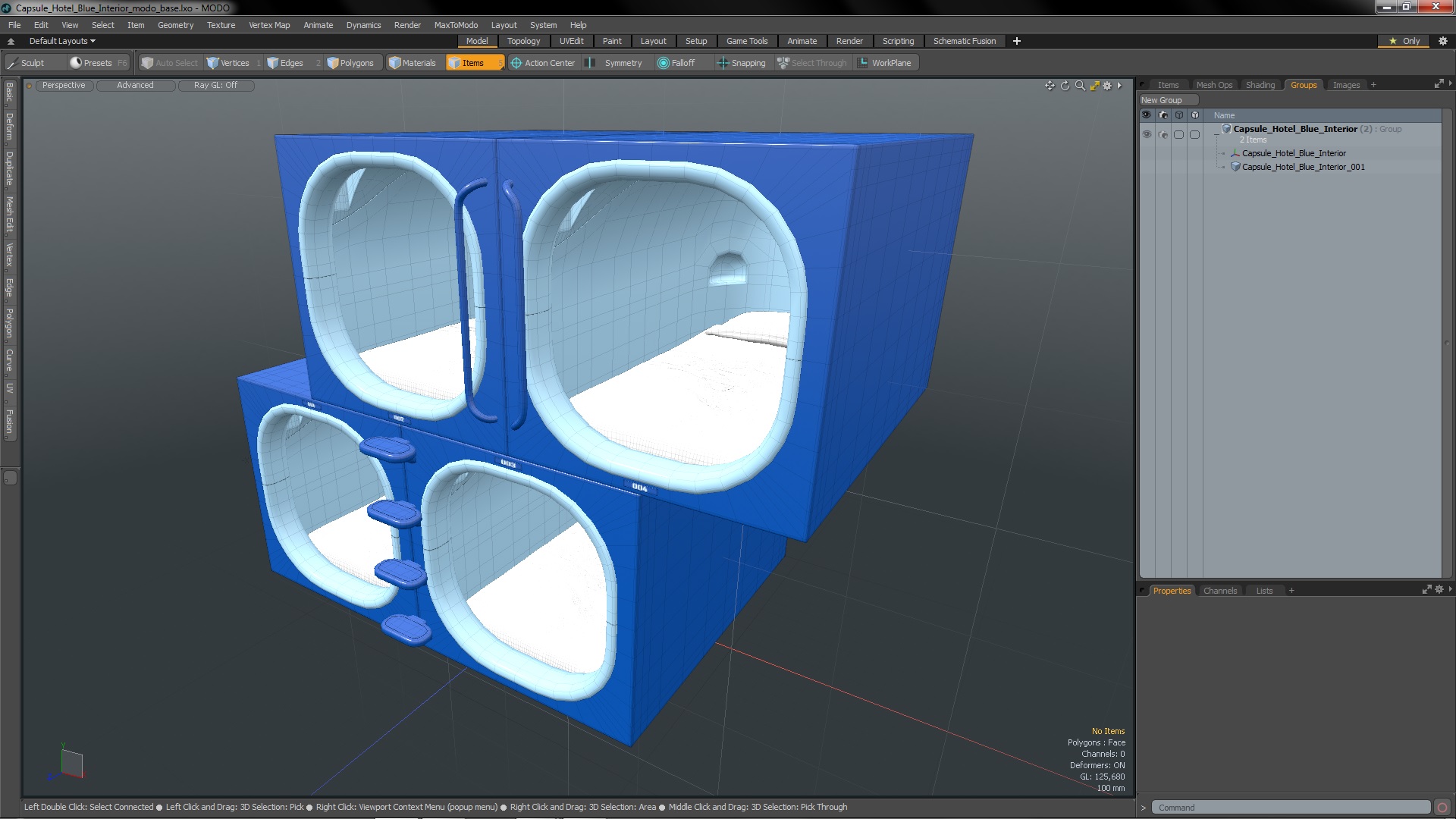Open the Geometry menu
The height and width of the screenshot is (819, 1456).
tap(175, 25)
